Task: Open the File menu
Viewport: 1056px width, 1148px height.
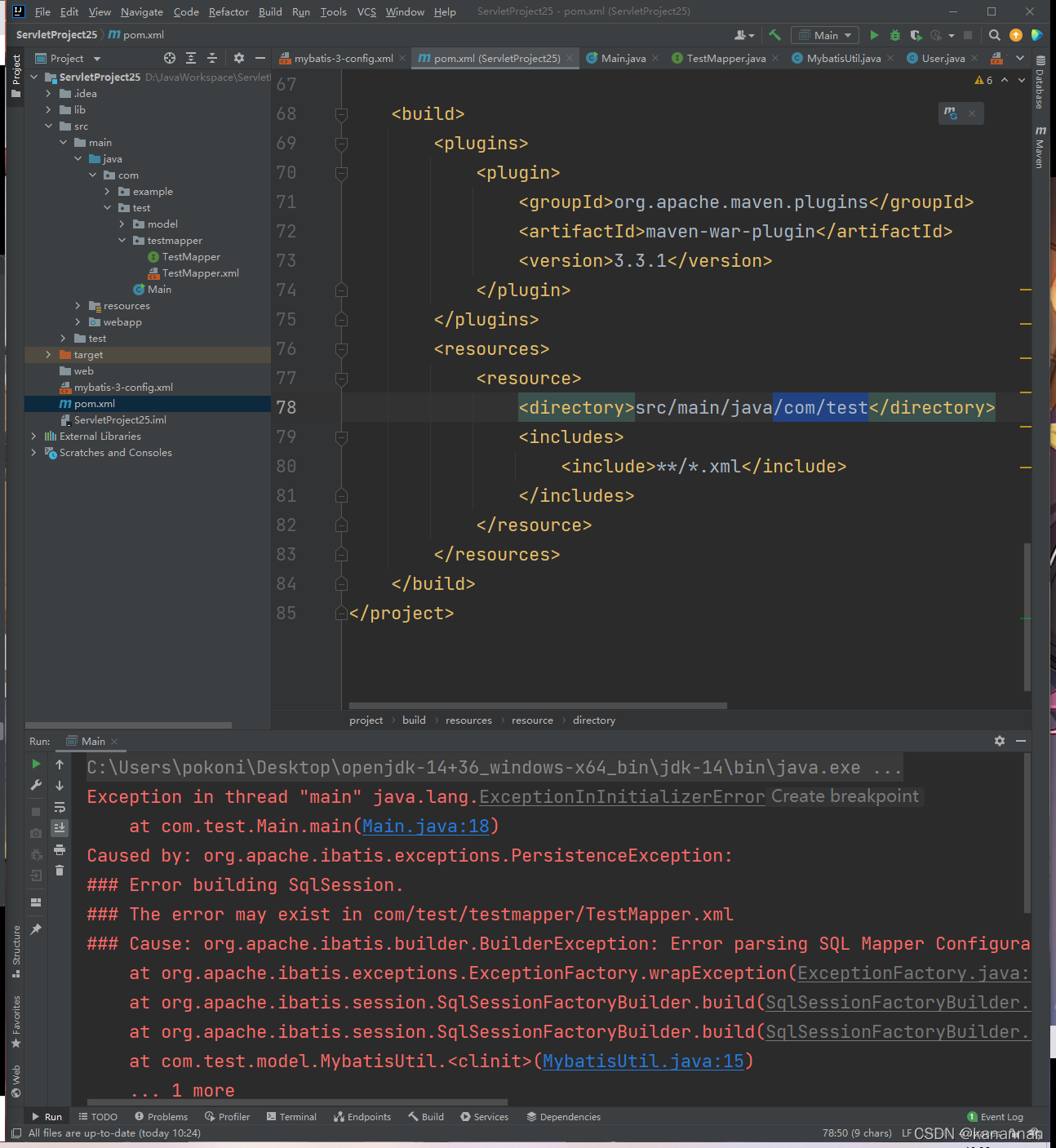Action: pos(42,11)
